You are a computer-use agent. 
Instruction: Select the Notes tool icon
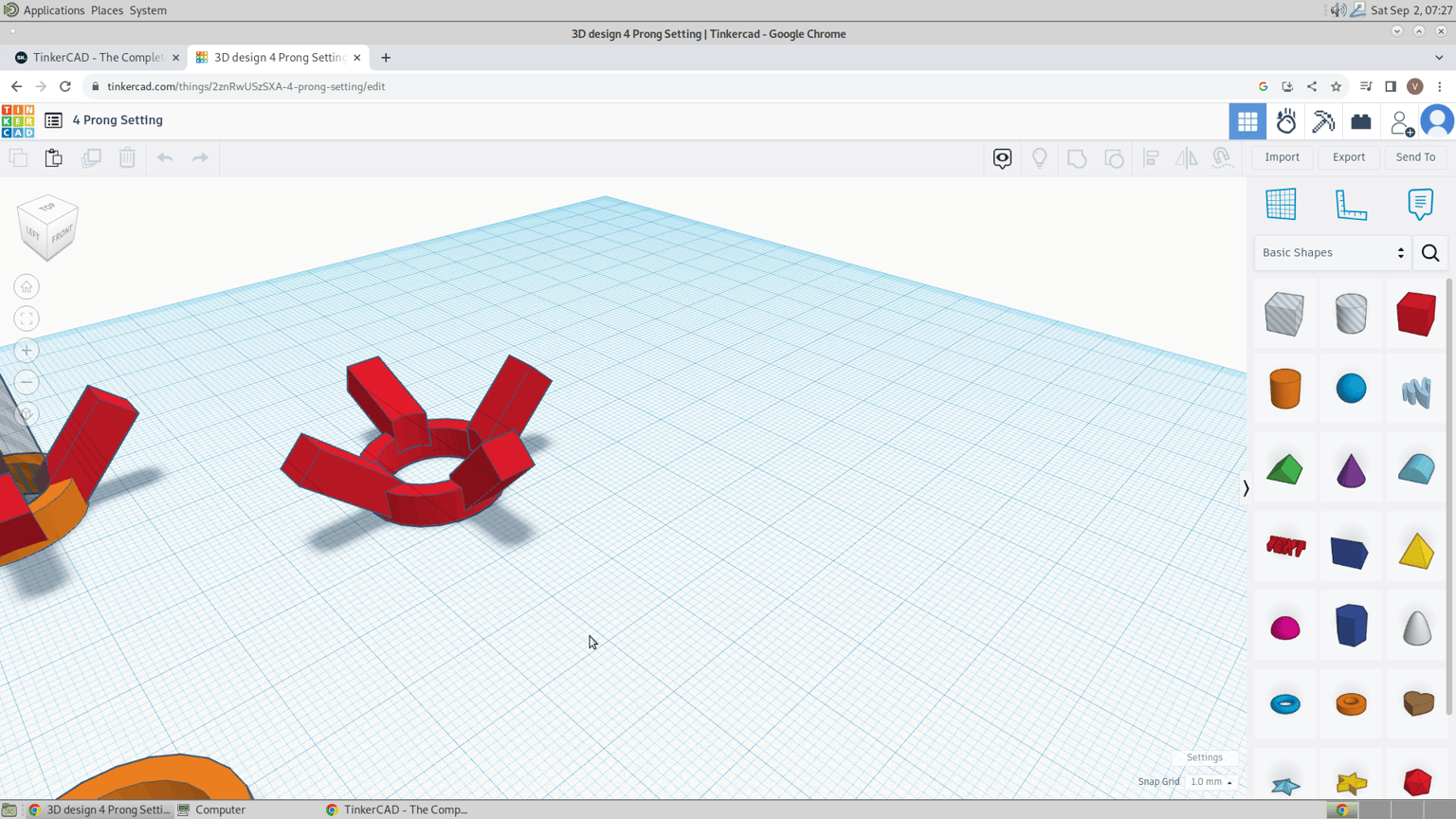(x=1420, y=204)
